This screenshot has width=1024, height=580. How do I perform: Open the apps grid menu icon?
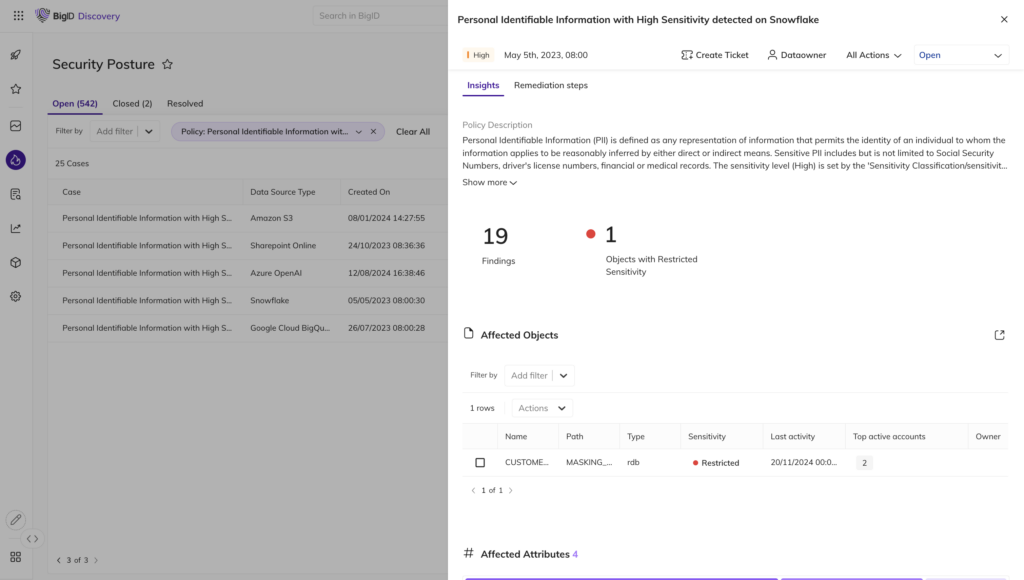coord(18,16)
